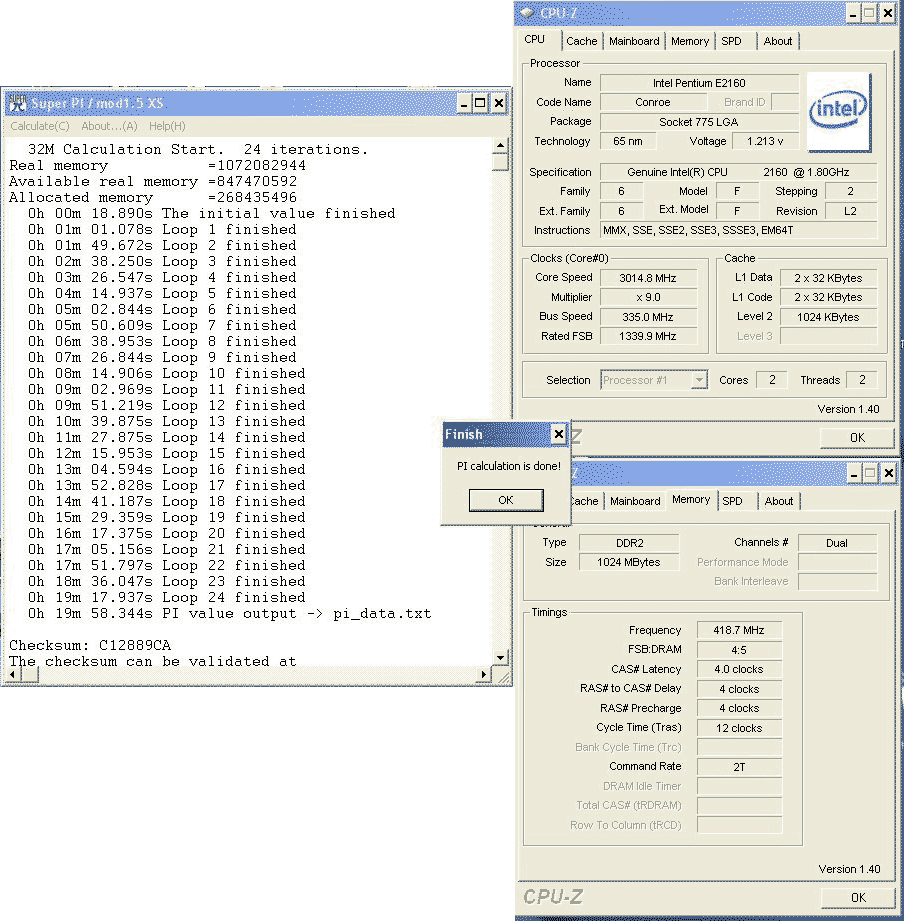The image size is (904, 921).
Task: Click the Package value Socket 775 LGA
Action: [699, 122]
